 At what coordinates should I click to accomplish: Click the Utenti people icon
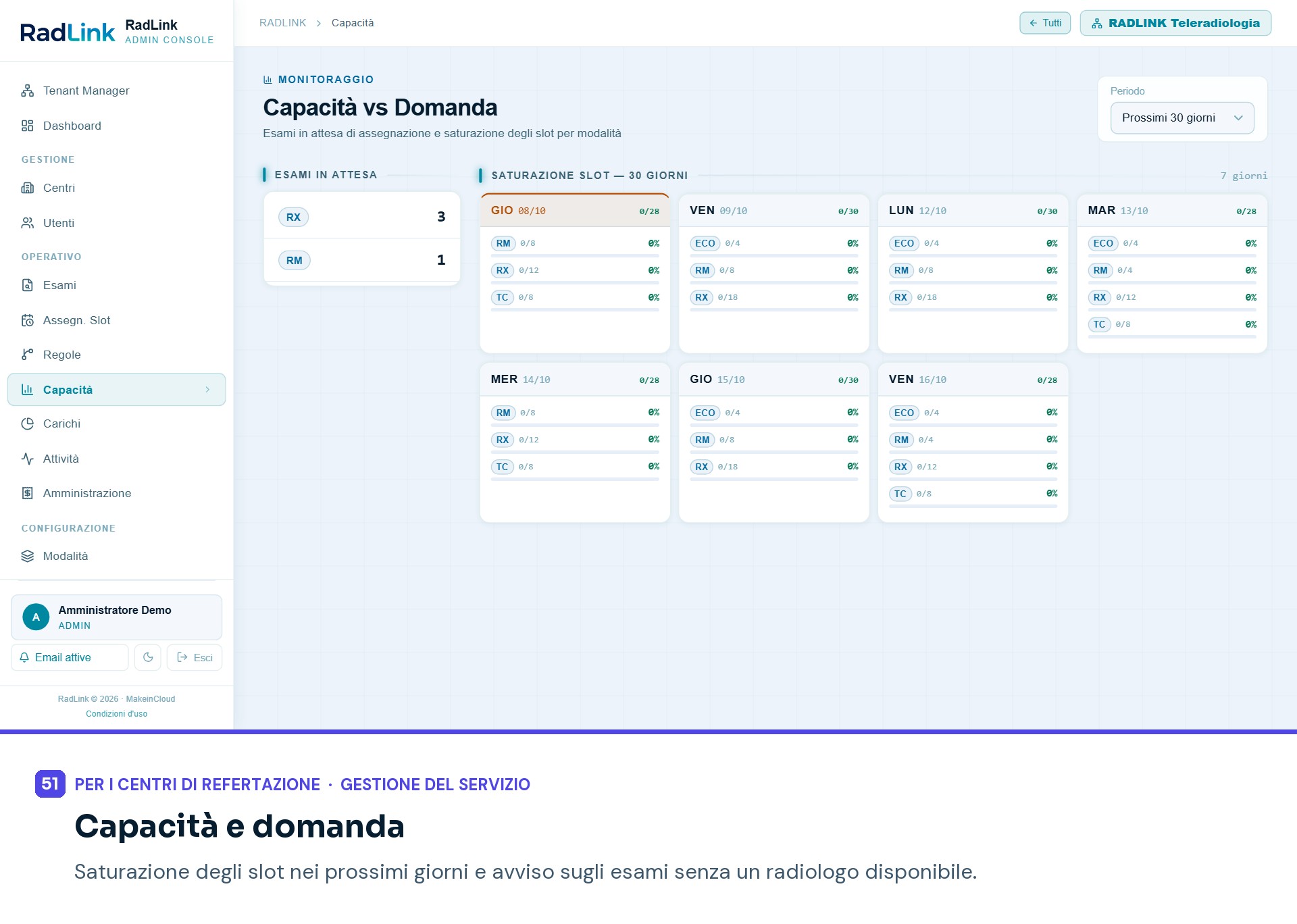coord(27,223)
